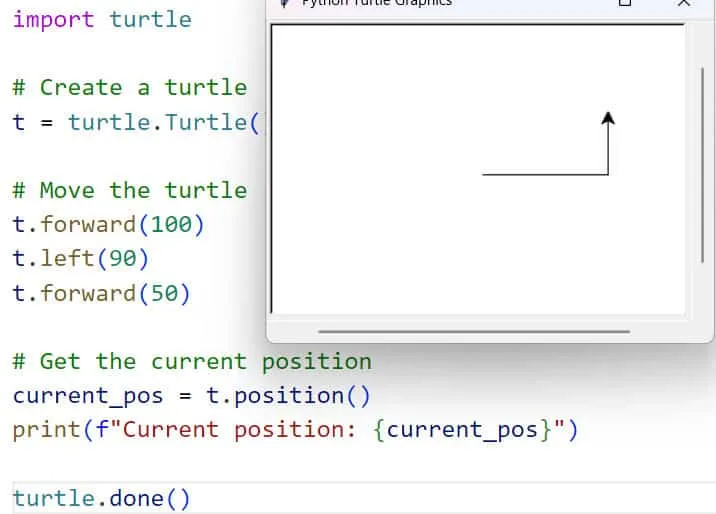Click the t = turtle.Turtle( assignment line
This screenshot has width=716, height=514.
click(x=136, y=122)
